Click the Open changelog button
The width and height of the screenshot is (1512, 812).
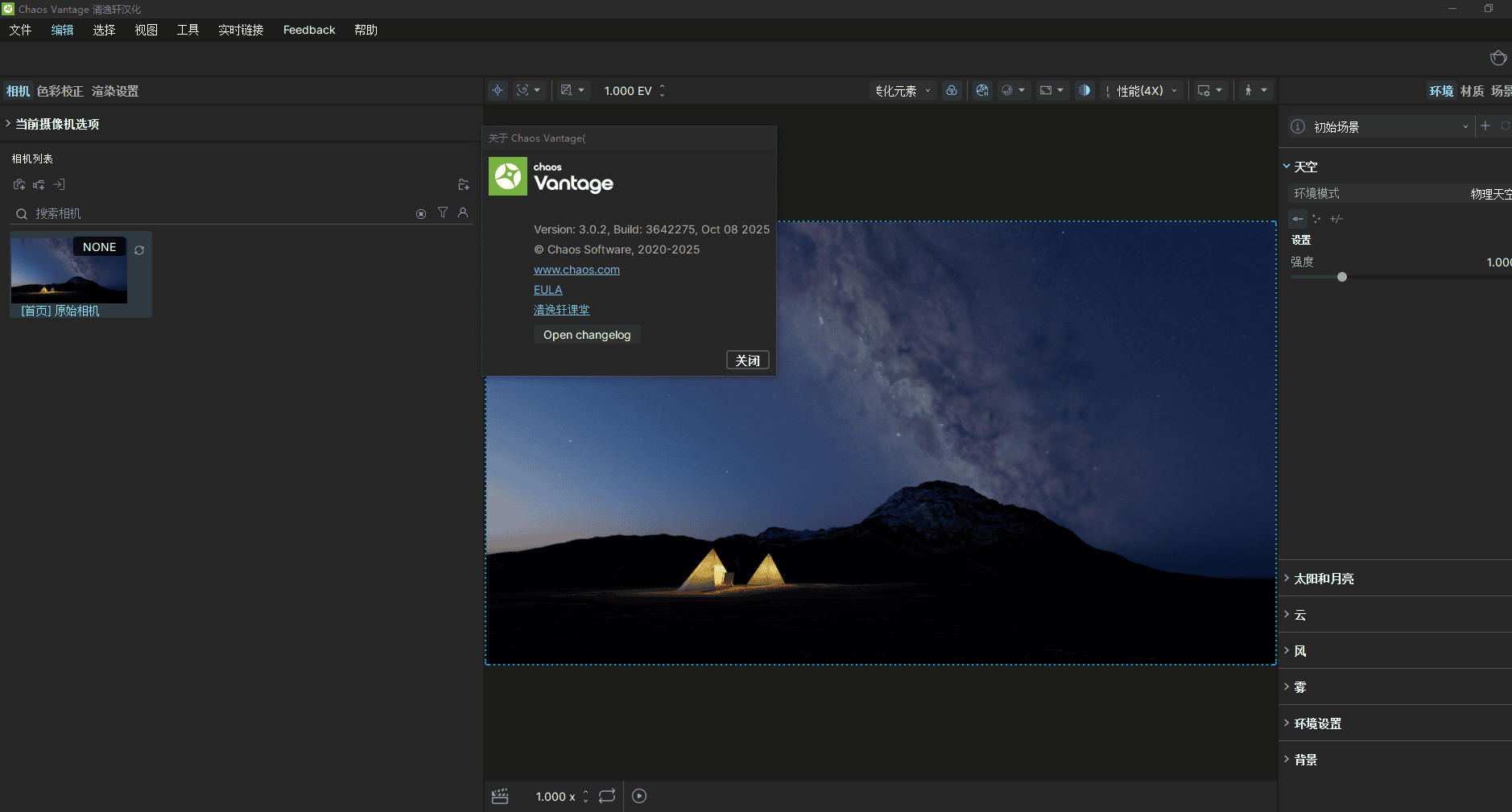[587, 335]
